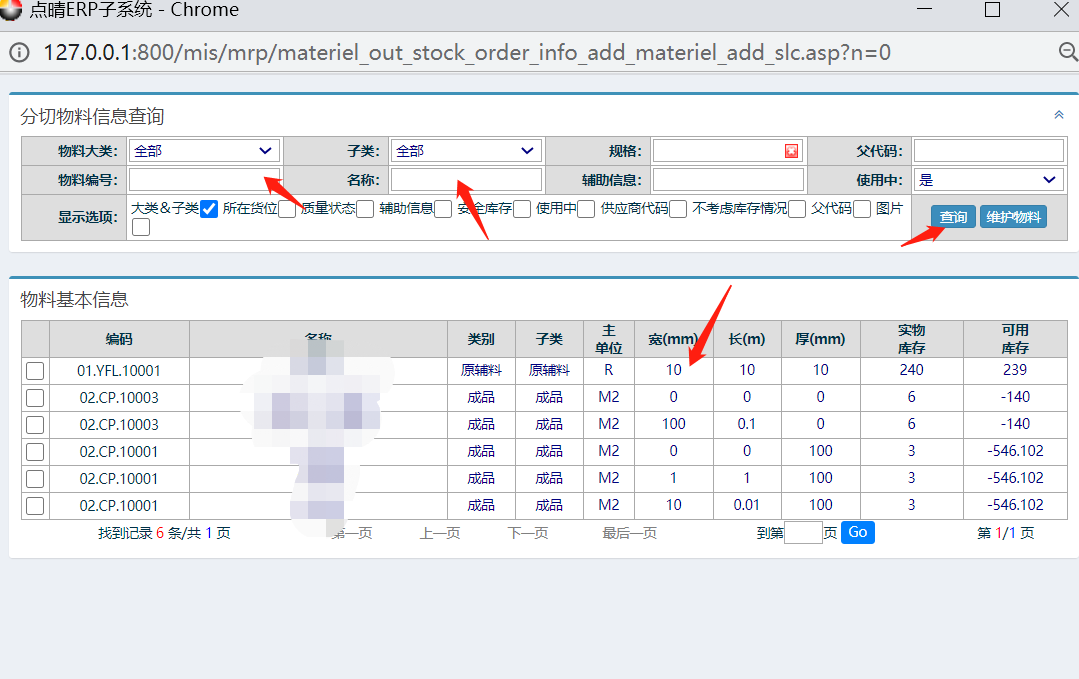The width and height of the screenshot is (1079, 679).
Task: Click the 最后一页 pagination link
Action: [629, 533]
